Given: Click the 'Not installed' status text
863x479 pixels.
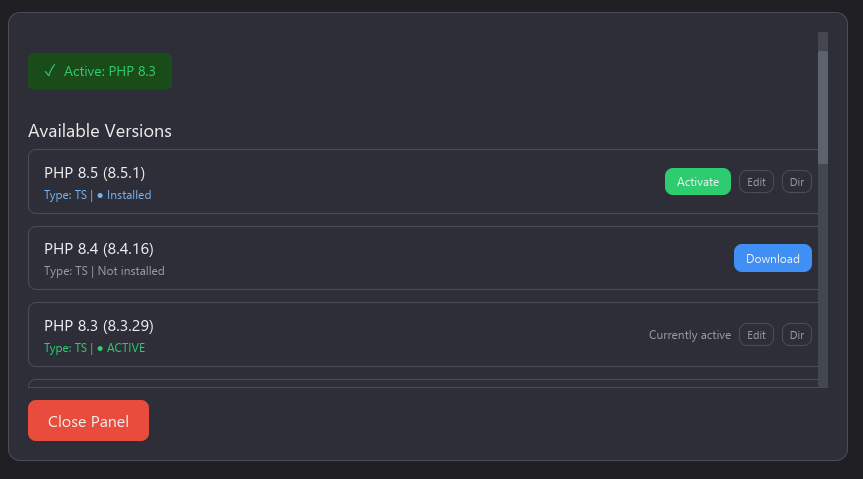Looking at the screenshot, I should coord(131,271).
